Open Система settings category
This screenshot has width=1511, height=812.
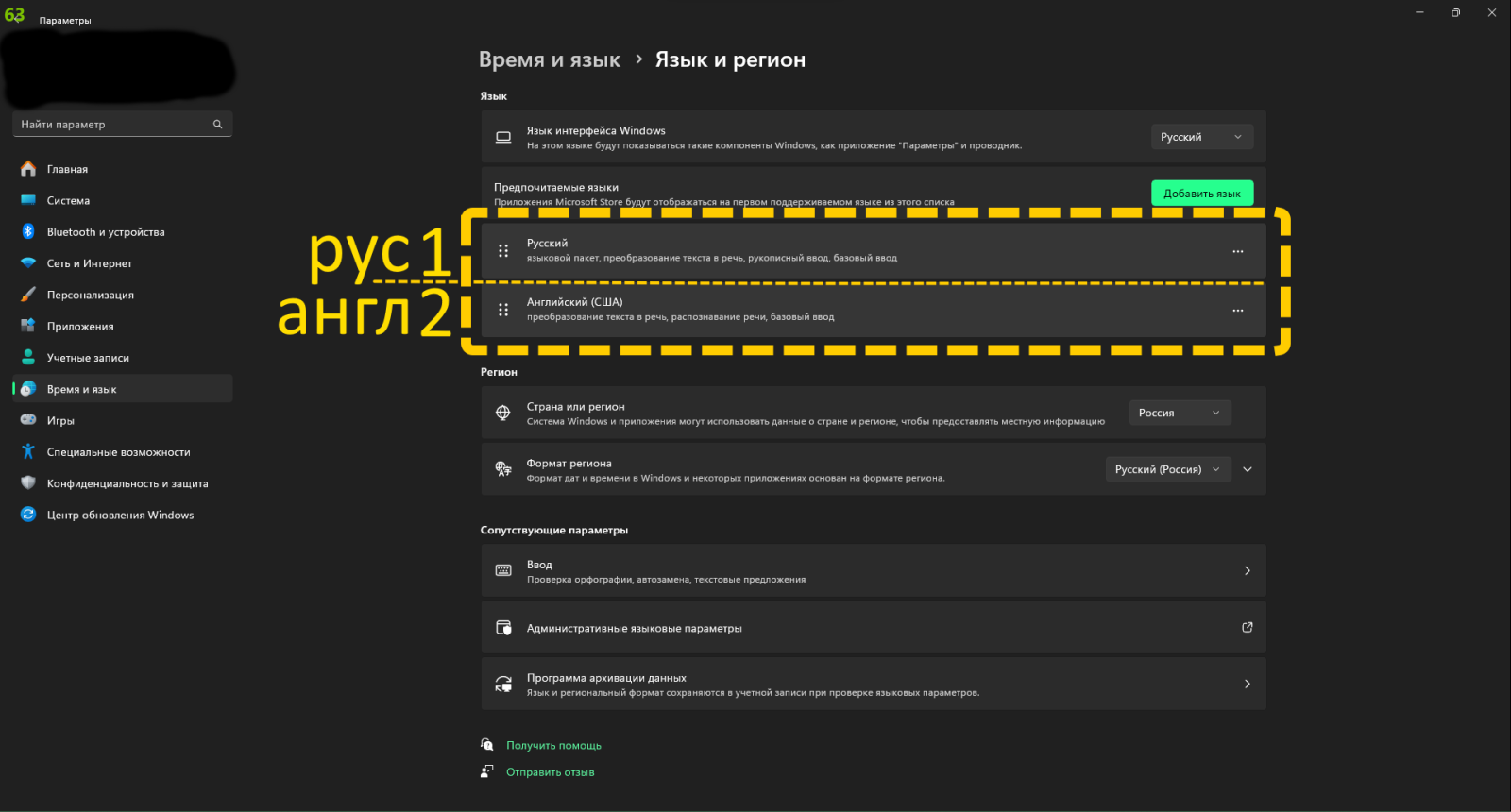click(123, 200)
